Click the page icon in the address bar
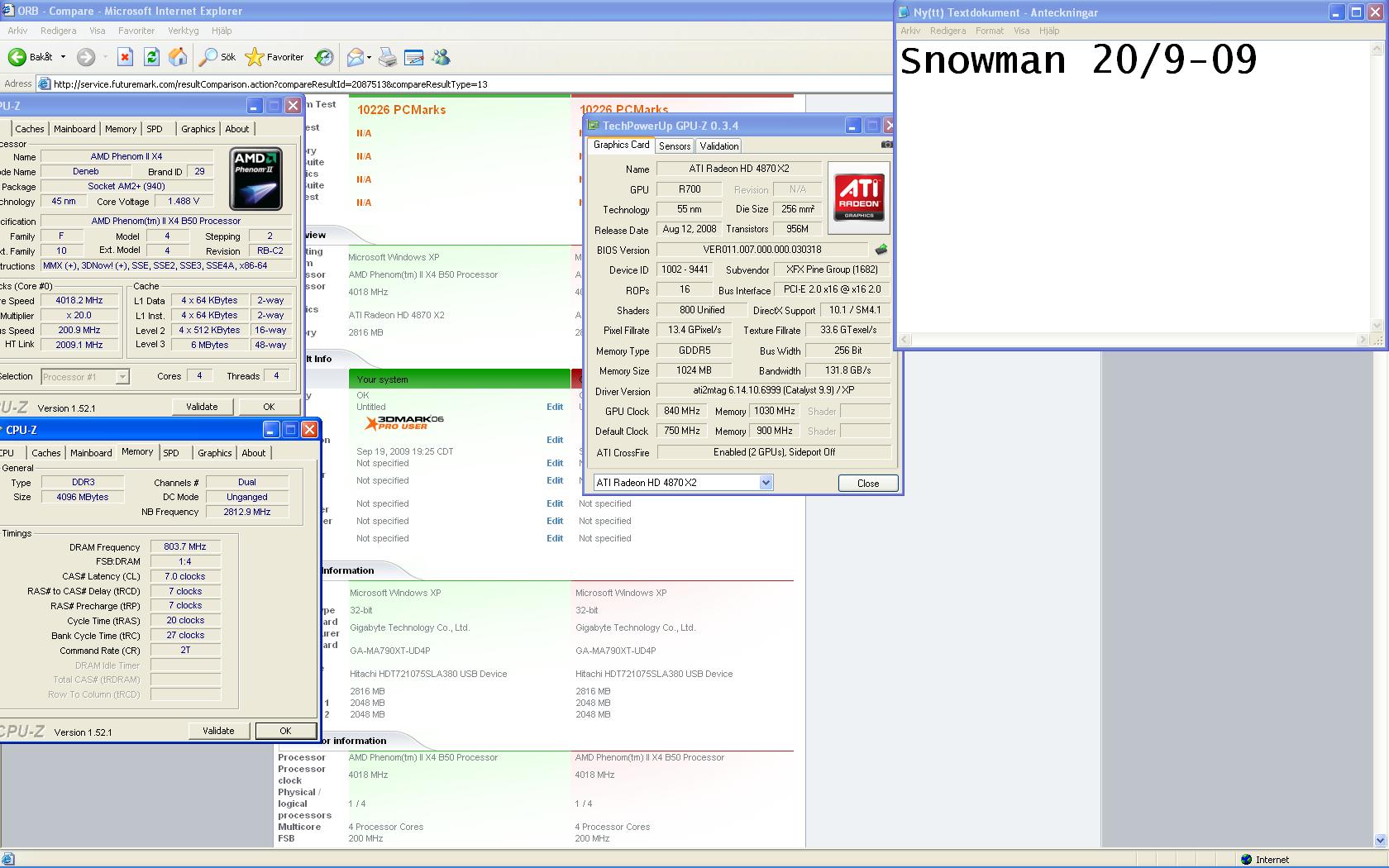This screenshot has width=1389, height=868. click(45, 83)
